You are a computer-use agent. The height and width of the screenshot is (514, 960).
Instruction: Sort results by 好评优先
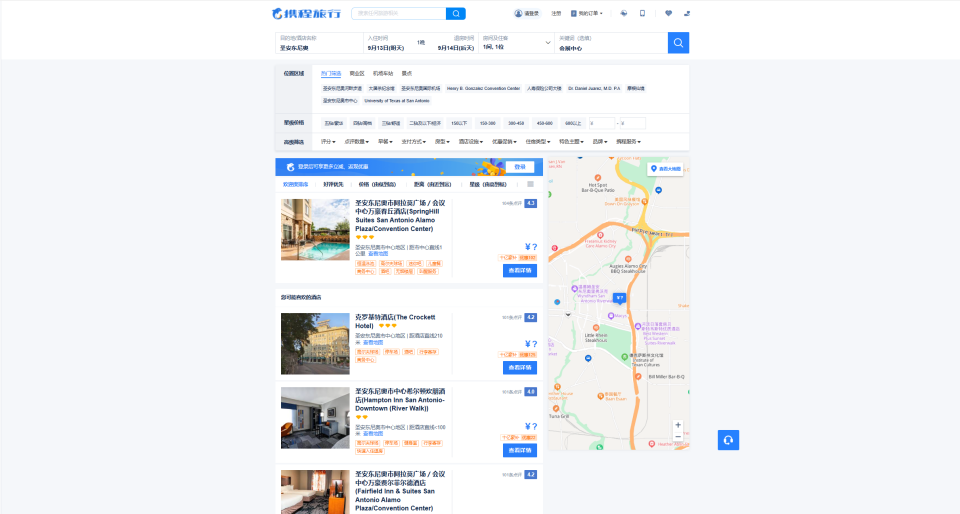333,184
